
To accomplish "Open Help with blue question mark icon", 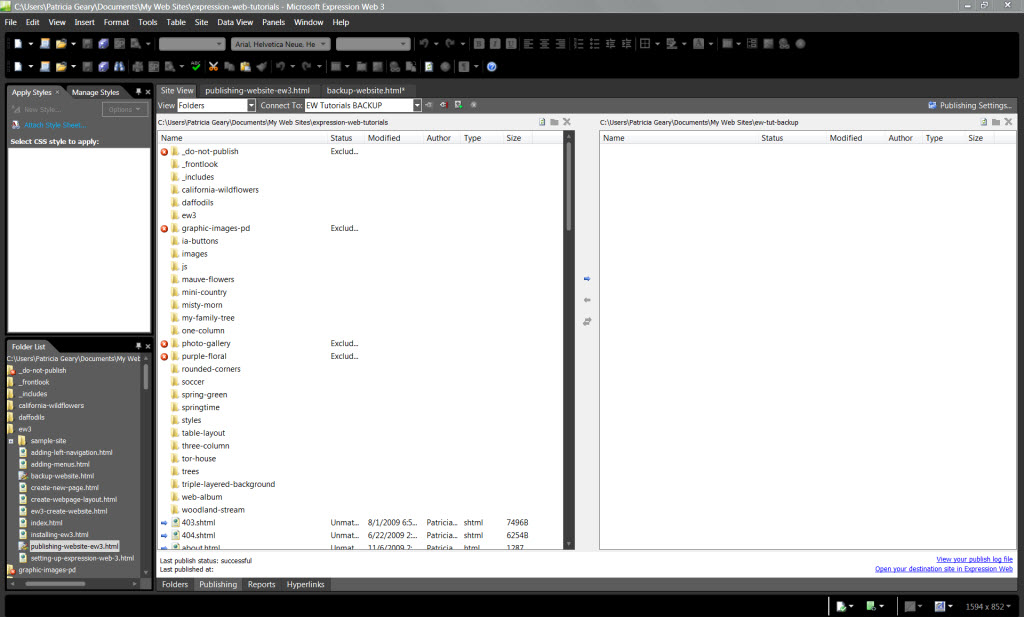I will click(492, 67).
